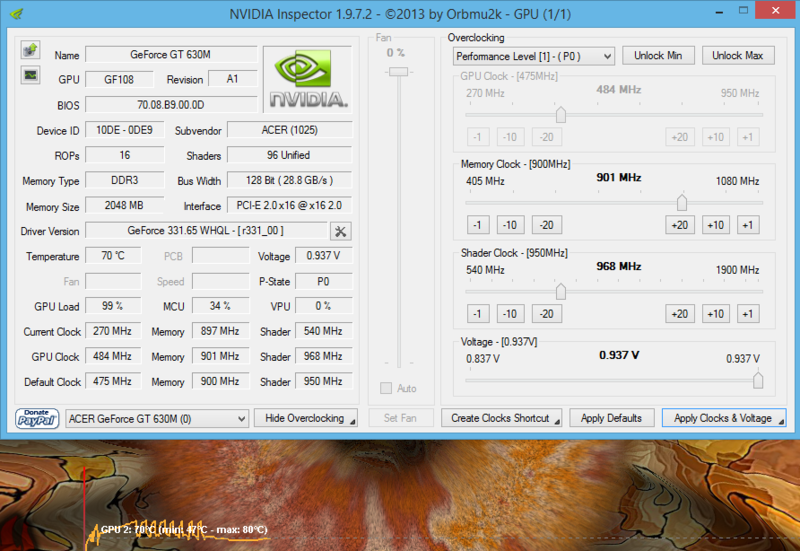Image resolution: width=800 pixels, height=551 pixels.
Task: Open driver profile settings wrench icon
Action: tap(340, 232)
